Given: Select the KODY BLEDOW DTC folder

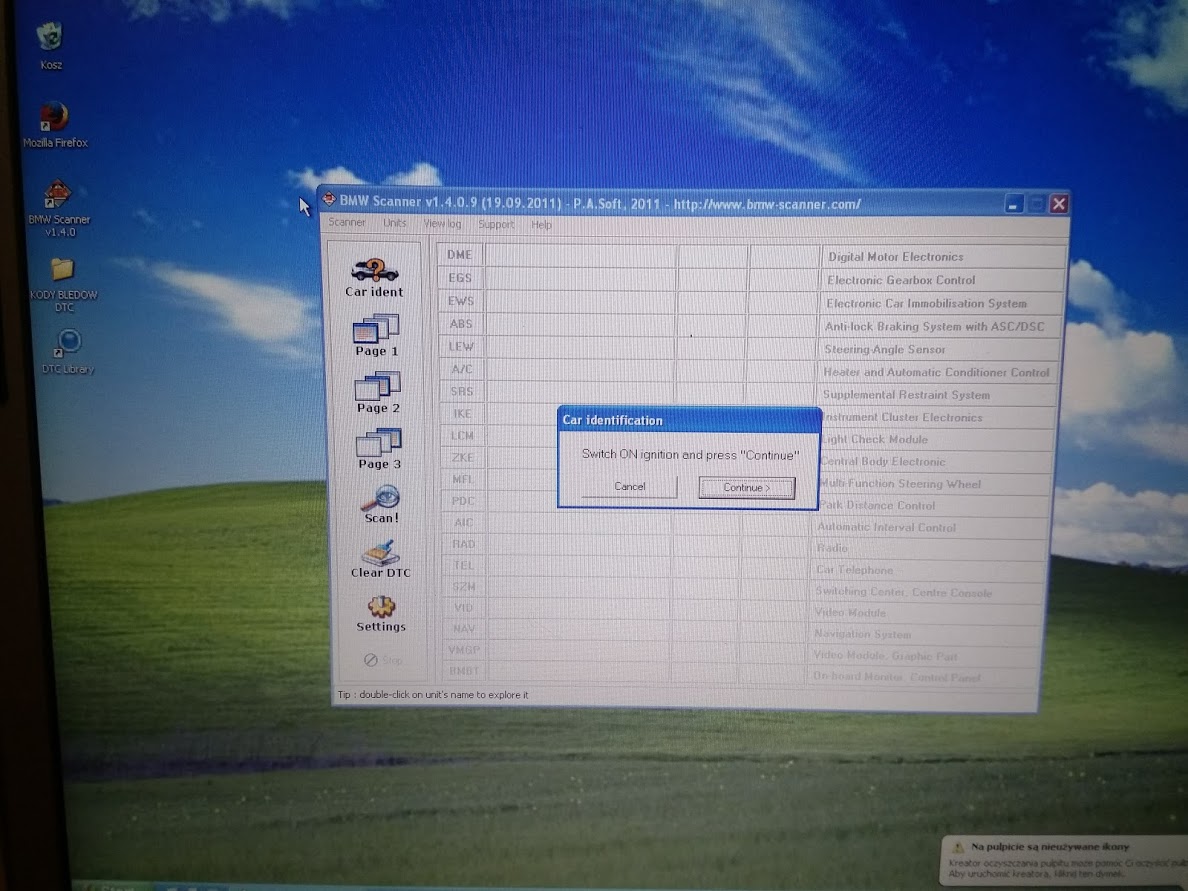Looking at the screenshot, I should (x=62, y=270).
